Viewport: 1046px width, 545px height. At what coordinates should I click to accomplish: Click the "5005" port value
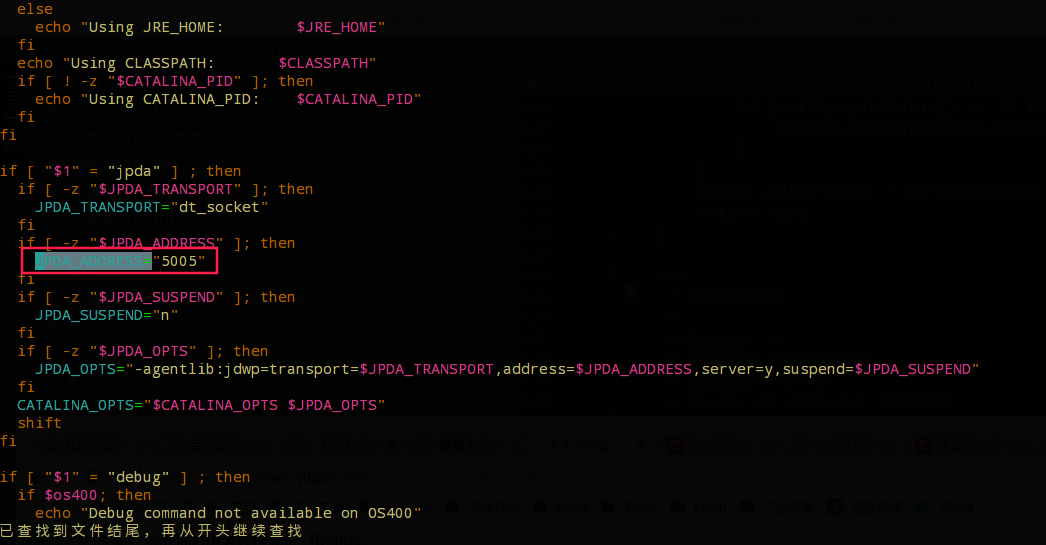pos(179,261)
